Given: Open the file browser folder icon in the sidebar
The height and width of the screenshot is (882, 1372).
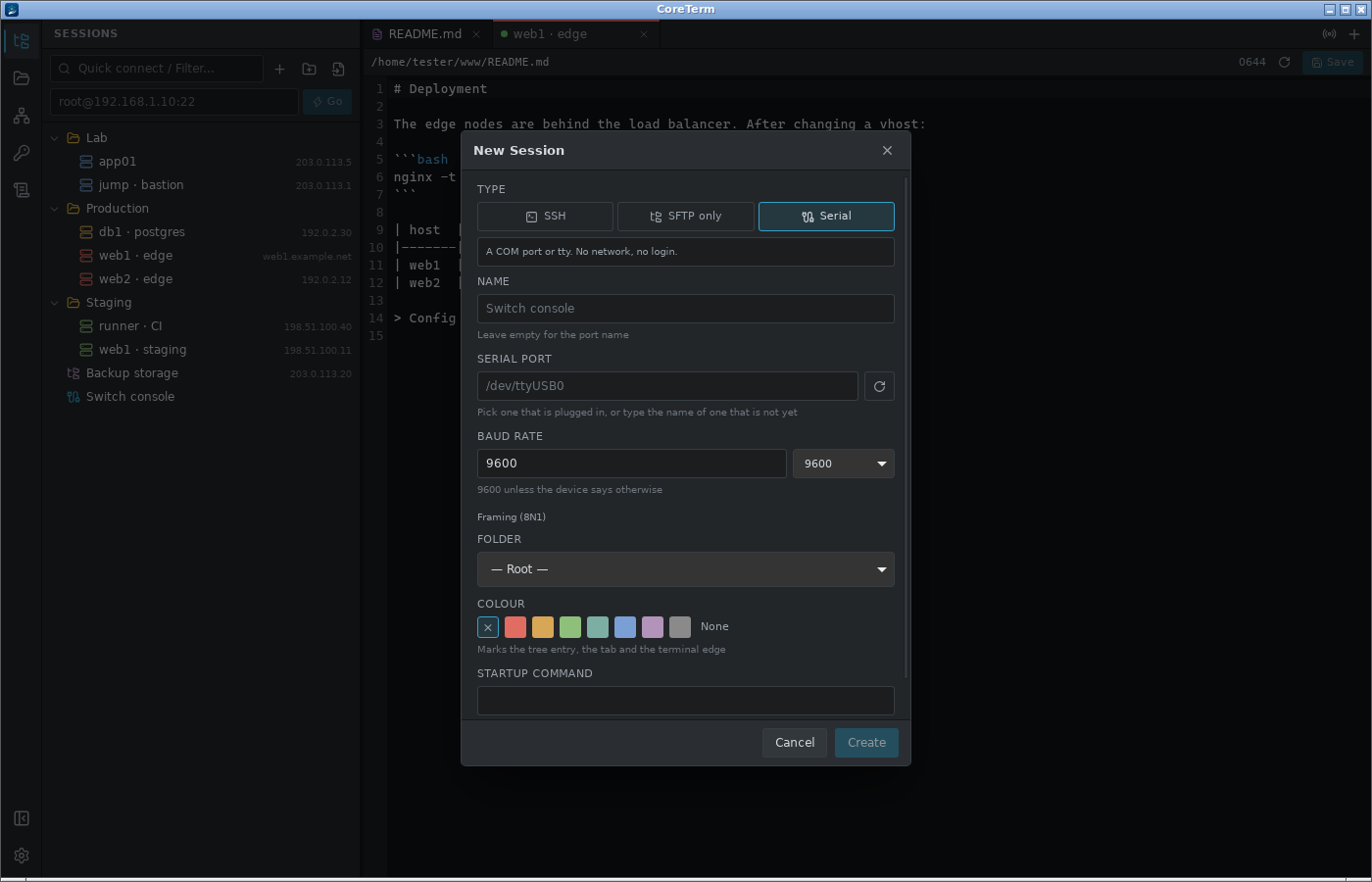Looking at the screenshot, I should pos(22,78).
